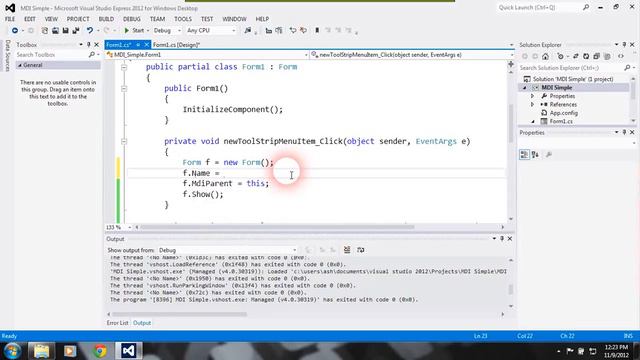
Task: Collapse the Form1 class code region
Action: [124, 67]
